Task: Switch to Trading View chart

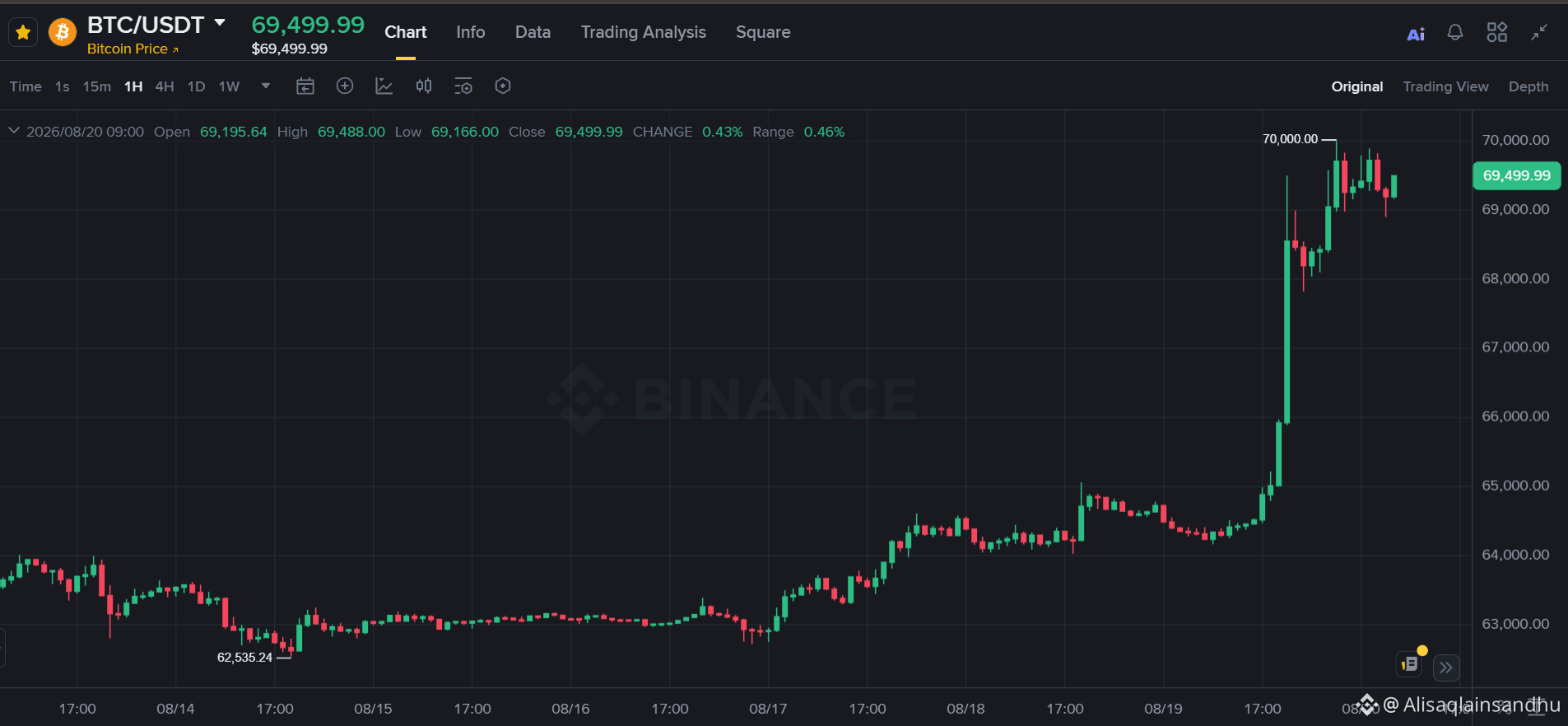Action: [1445, 86]
